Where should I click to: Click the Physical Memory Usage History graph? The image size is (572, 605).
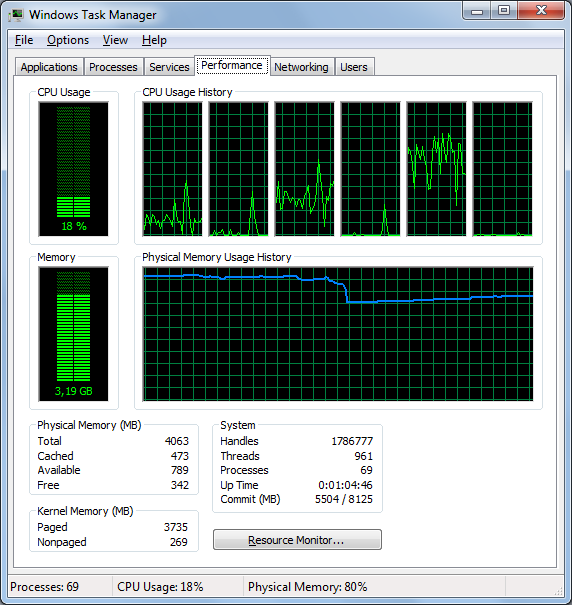pos(338,334)
